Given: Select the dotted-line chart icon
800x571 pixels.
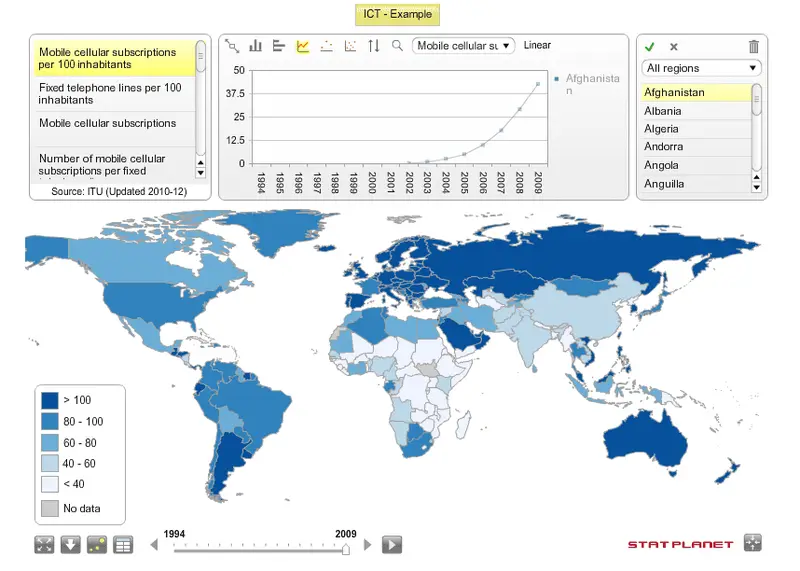Looking at the screenshot, I should pos(327,46).
